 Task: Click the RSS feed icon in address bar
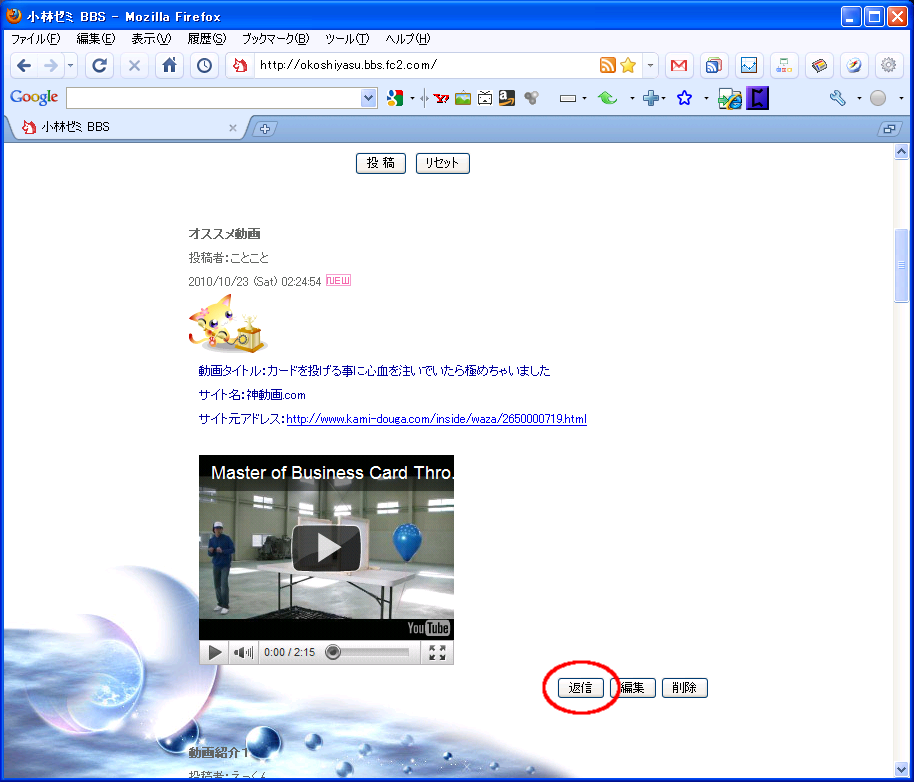point(607,66)
